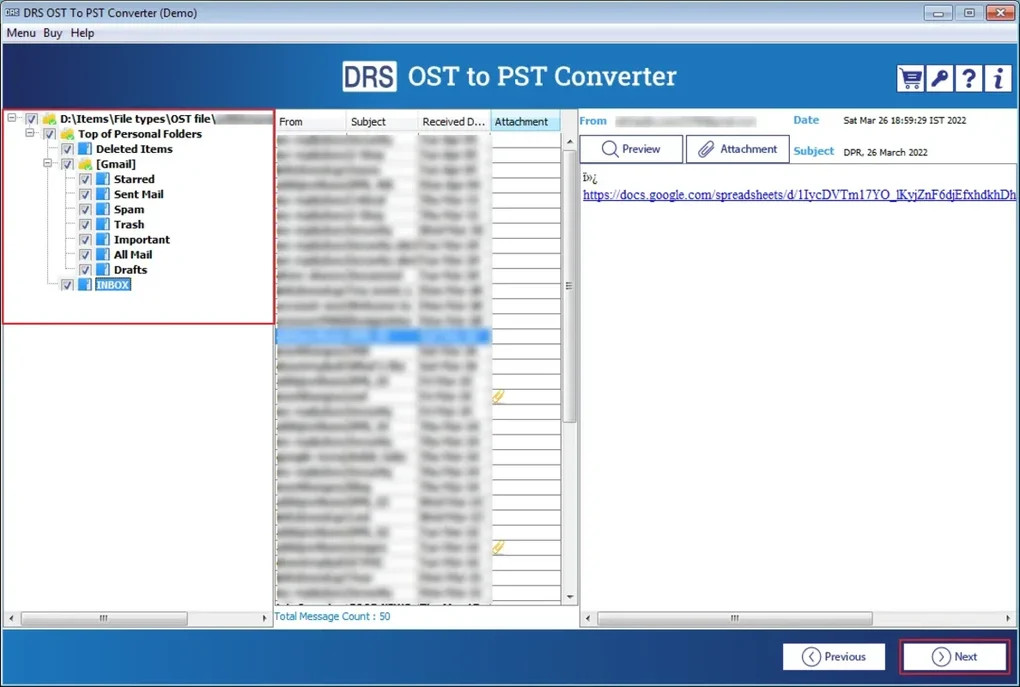Toggle the All Mail checkbox
The height and width of the screenshot is (687, 1020).
85,254
